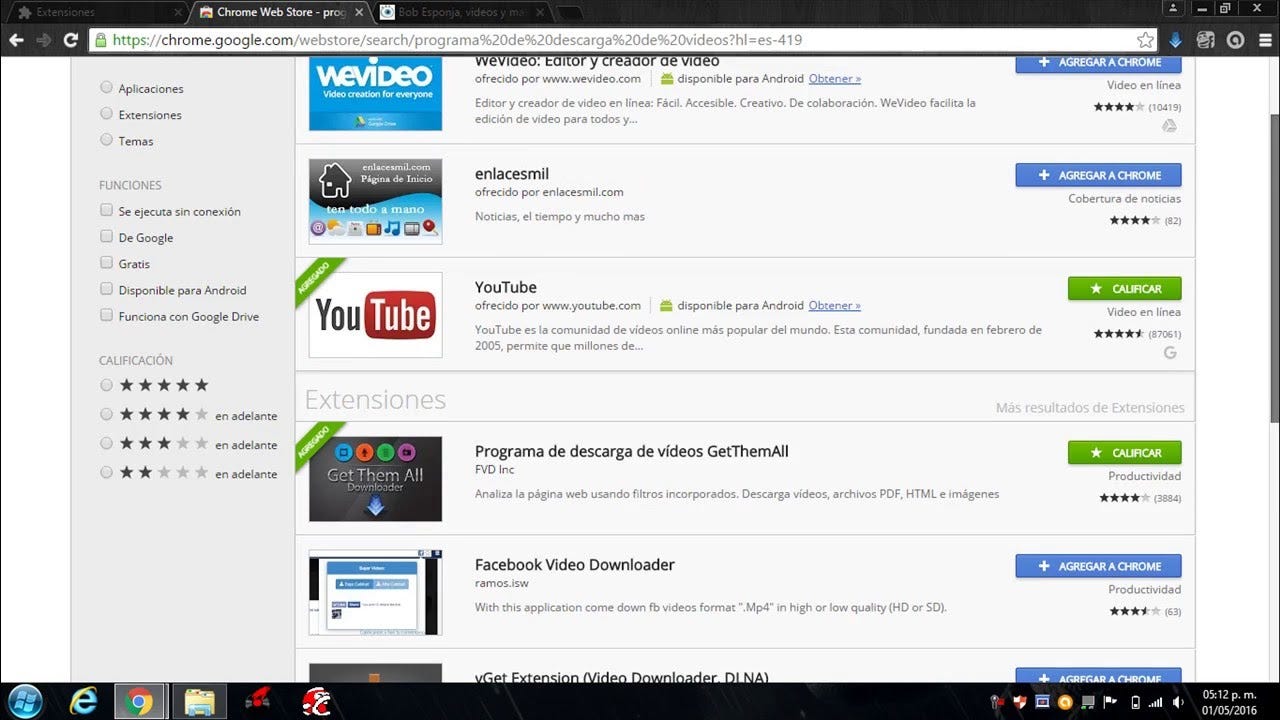Click the troll face extension icon
The width and height of the screenshot is (1280, 720).
pyautogui.click(x=1205, y=40)
